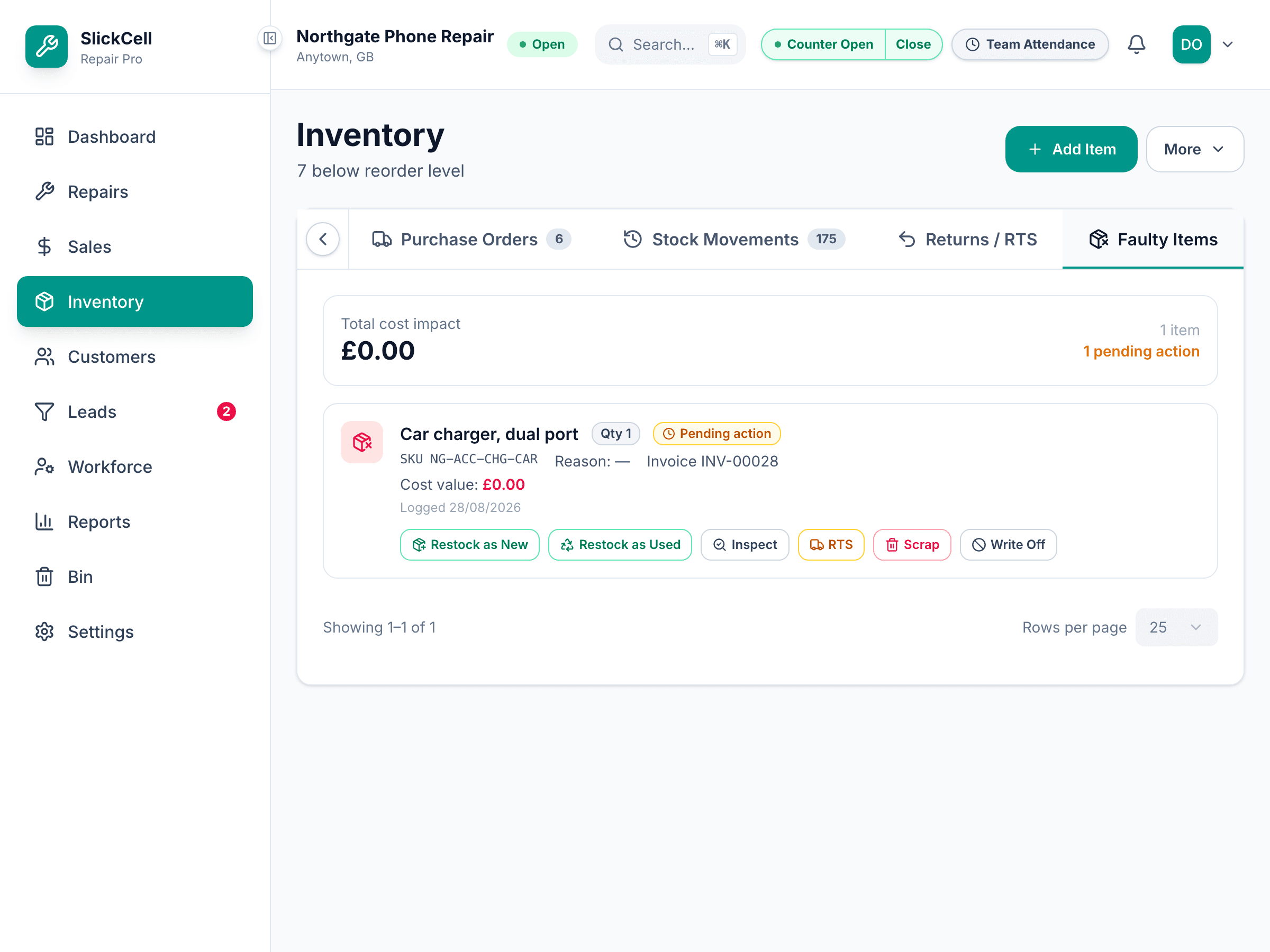Open the DO user avatar

[1191, 44]
